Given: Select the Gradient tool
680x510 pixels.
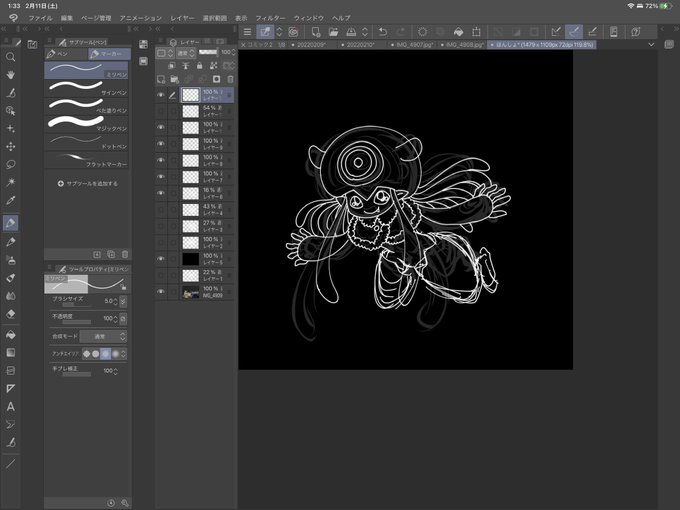Looking at the screenshot, I should (x=10, y=353).
